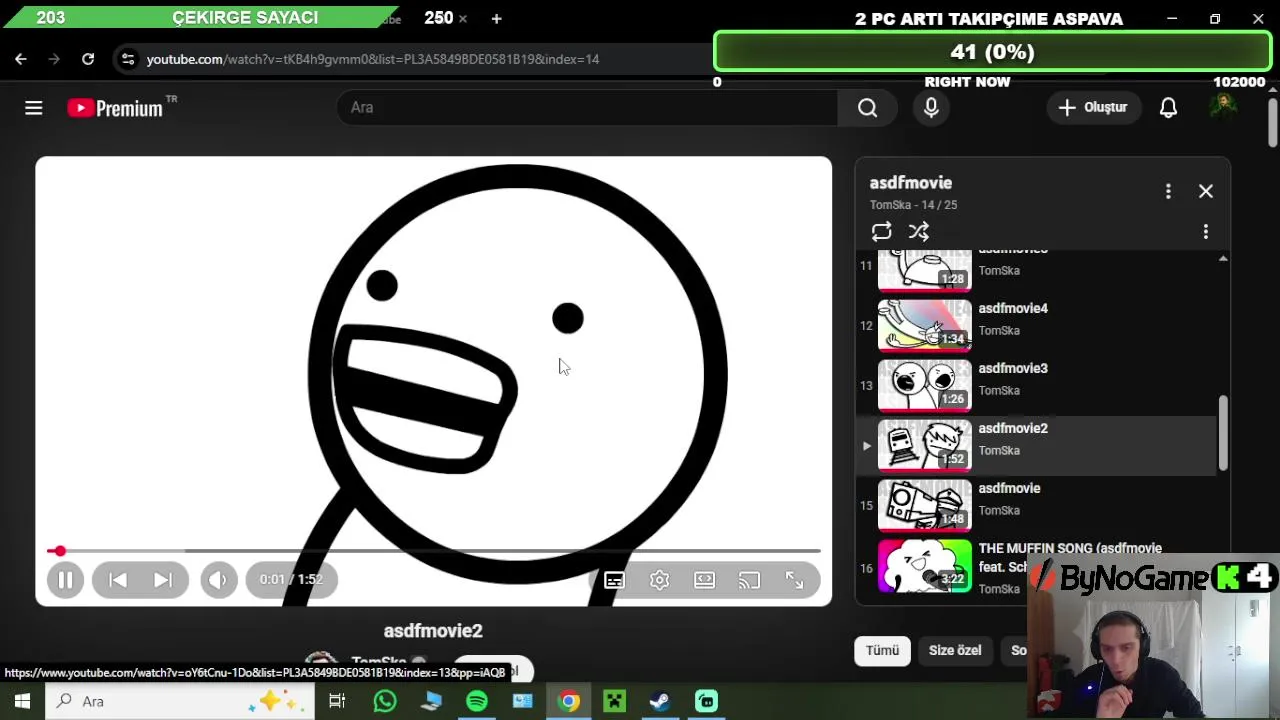Viewport: 1280px width, 720px height.
Task: Pause the video
Action: coord(65,580)
